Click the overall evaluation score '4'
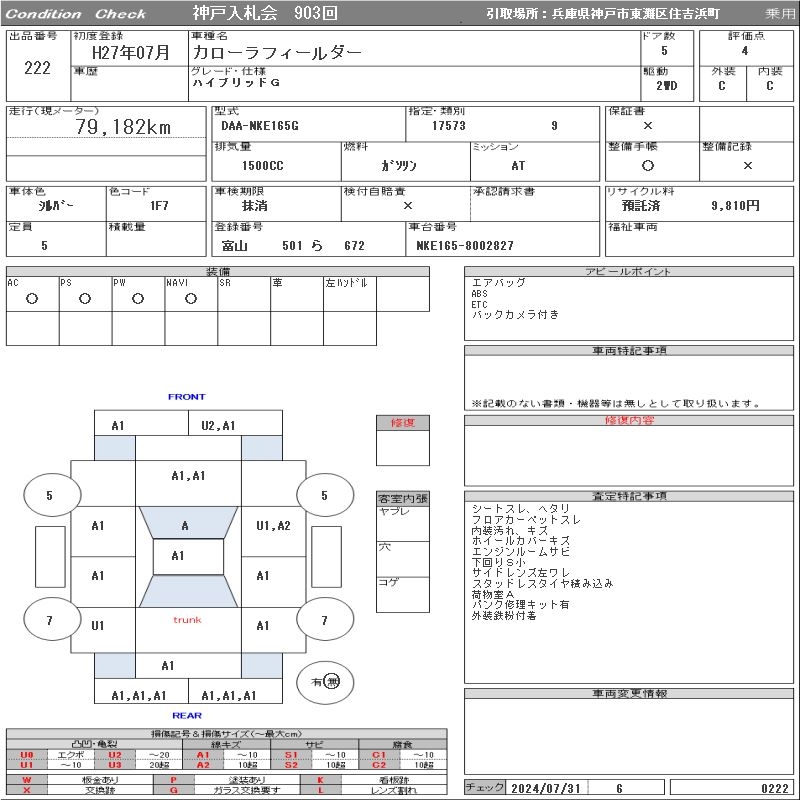The height and width of the screenshot is (800, 800). click(x=745, y=51)
